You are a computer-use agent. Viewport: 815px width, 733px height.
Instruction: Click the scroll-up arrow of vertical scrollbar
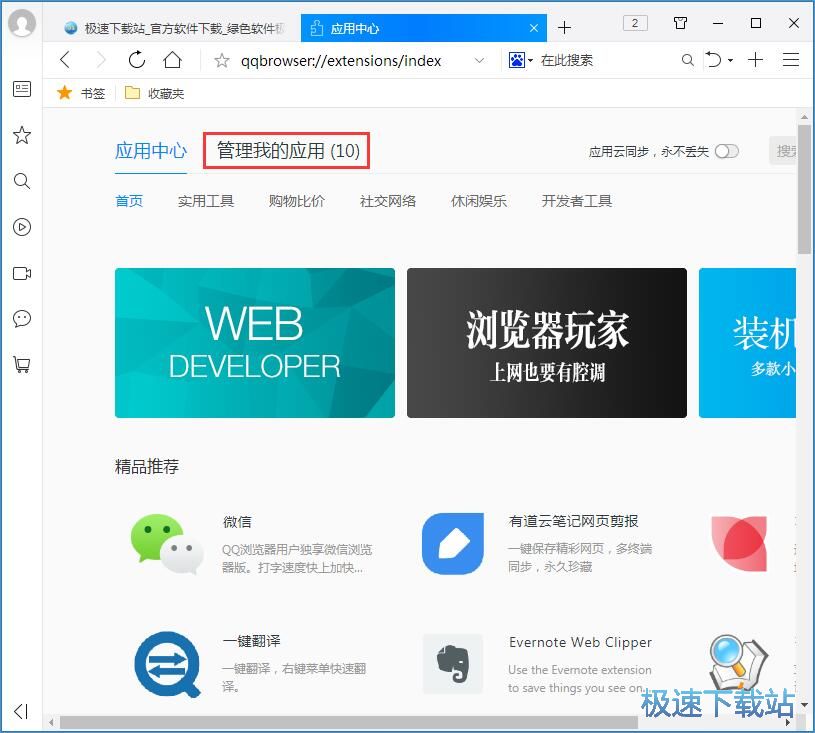[x=804, y=117]
